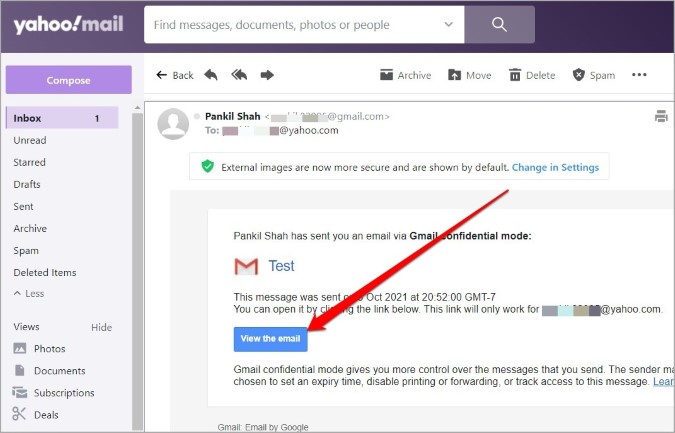Open the Spam folder in sidebar
The width and height of the screenshot is (675, 433).
[x=26, y=251]
